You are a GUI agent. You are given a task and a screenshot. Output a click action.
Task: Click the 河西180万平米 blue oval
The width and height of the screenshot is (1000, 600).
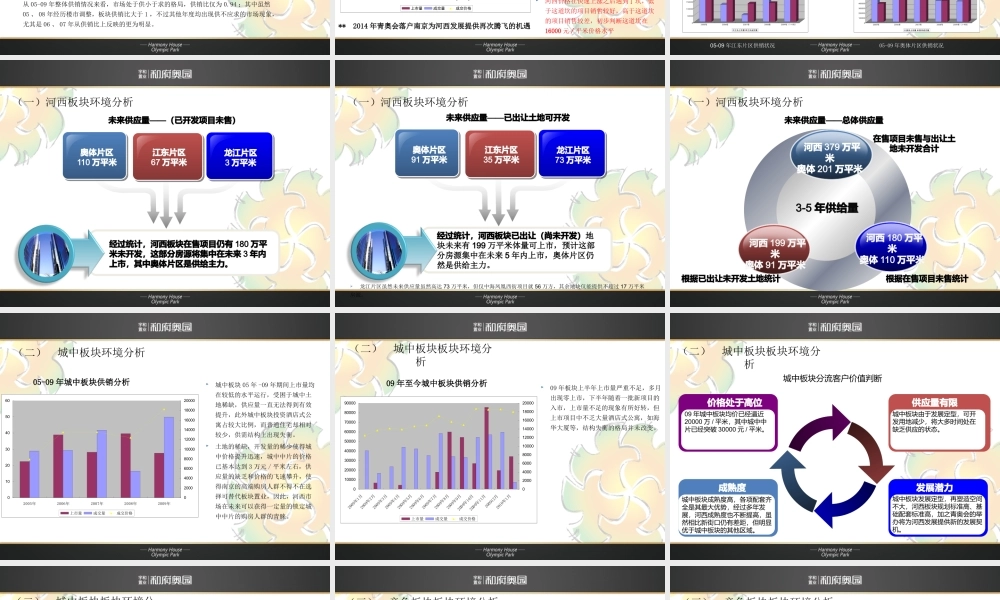[x=892, y=247]
